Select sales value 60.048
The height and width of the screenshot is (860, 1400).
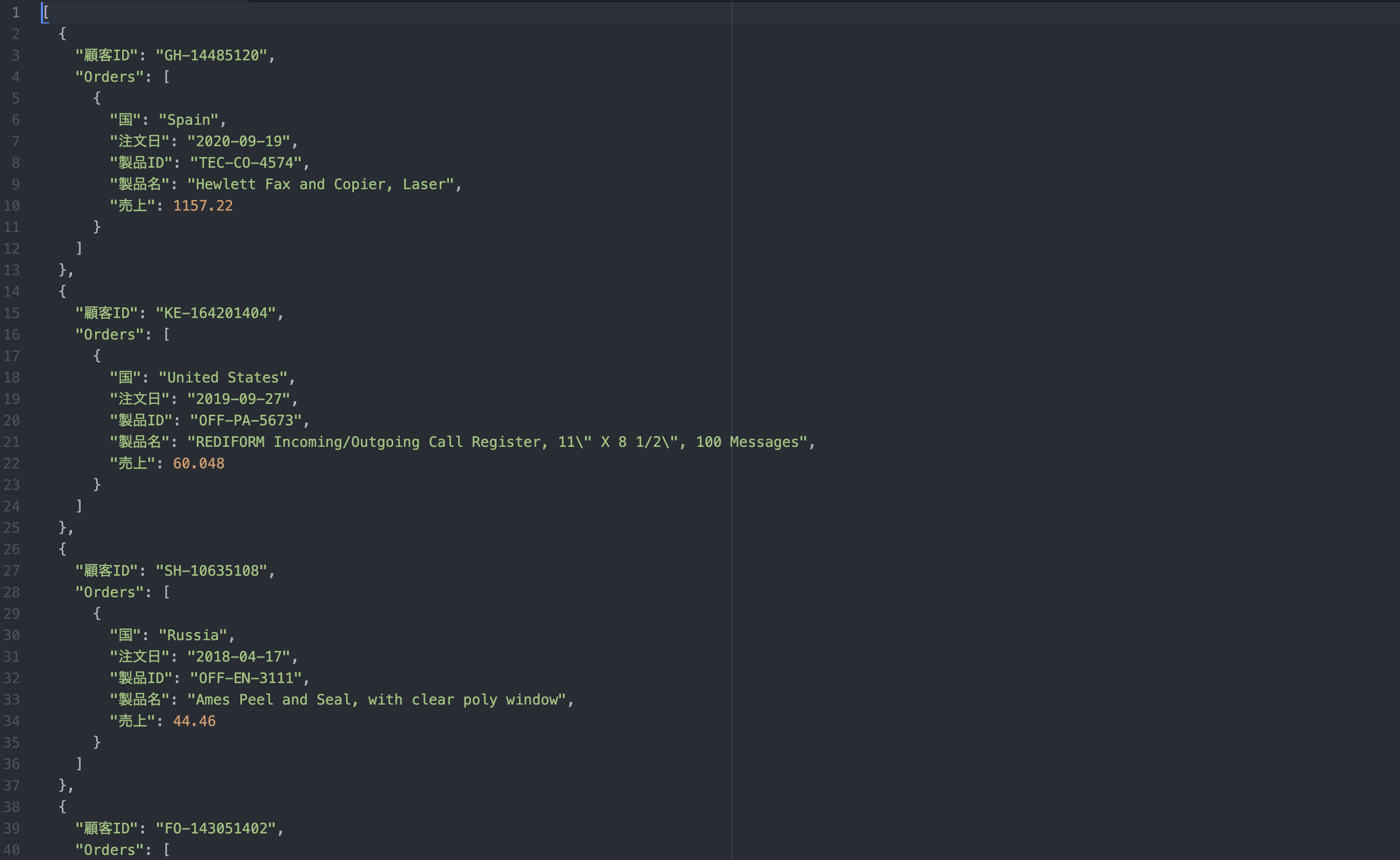198,464
